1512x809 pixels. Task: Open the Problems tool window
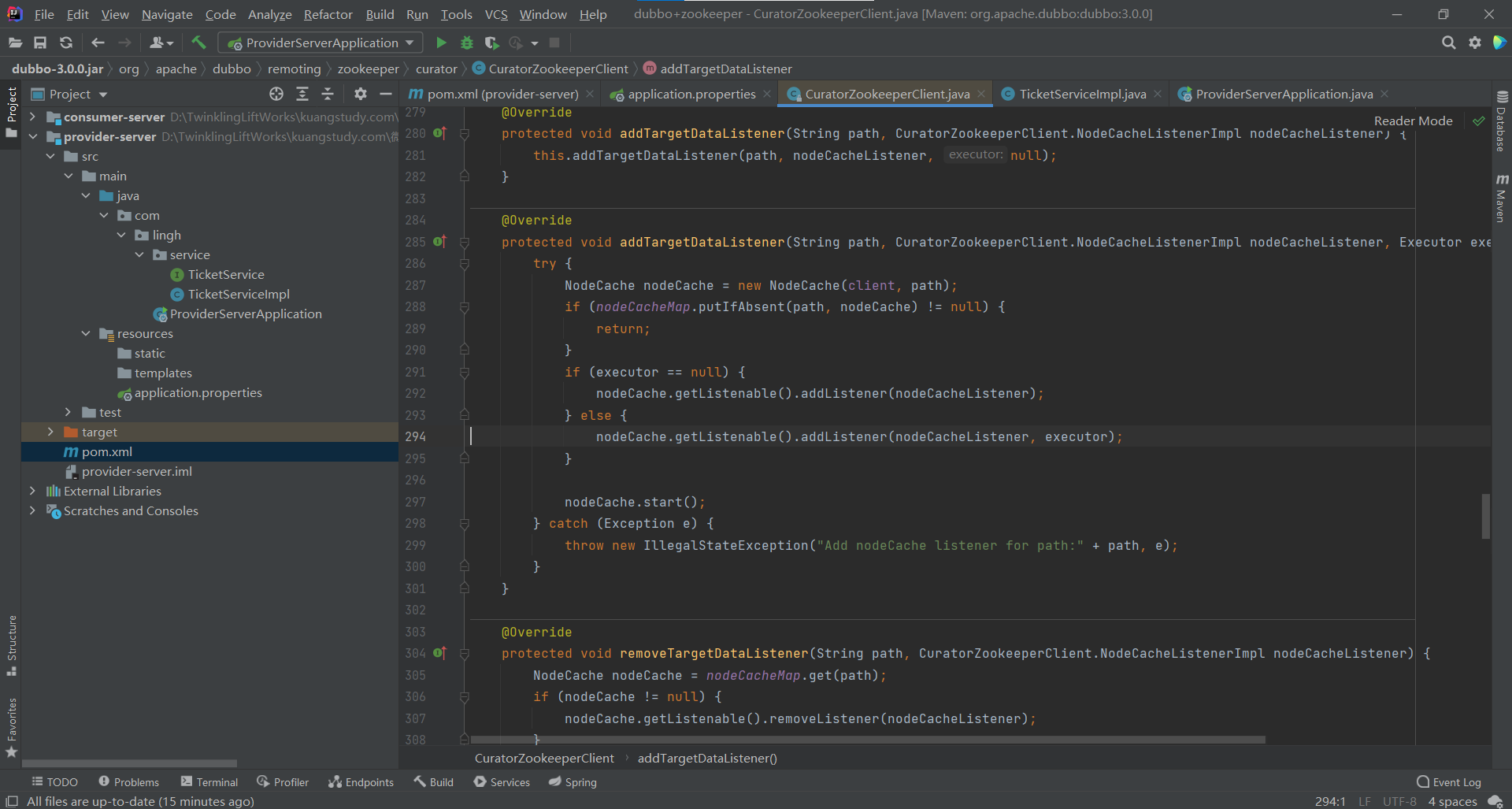point(128,781)
